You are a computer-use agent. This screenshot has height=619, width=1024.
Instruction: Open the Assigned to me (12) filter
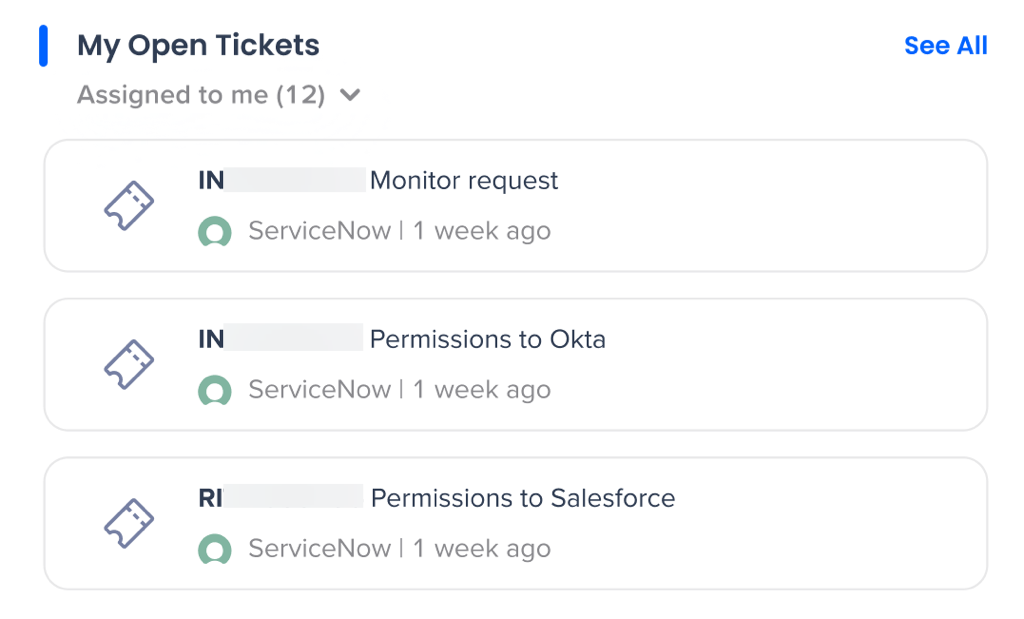point(201,96)
